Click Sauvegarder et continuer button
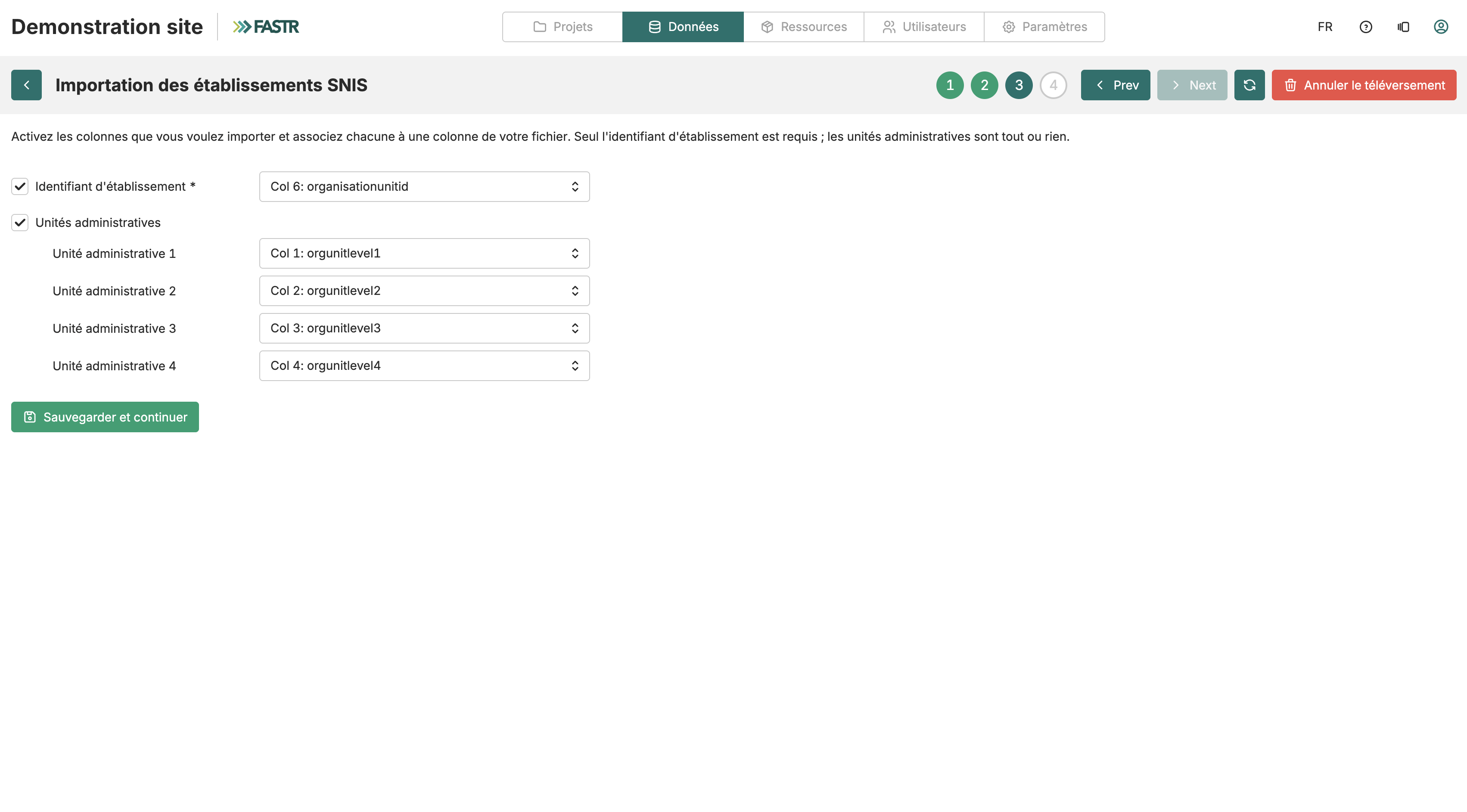 pos(105,417)
